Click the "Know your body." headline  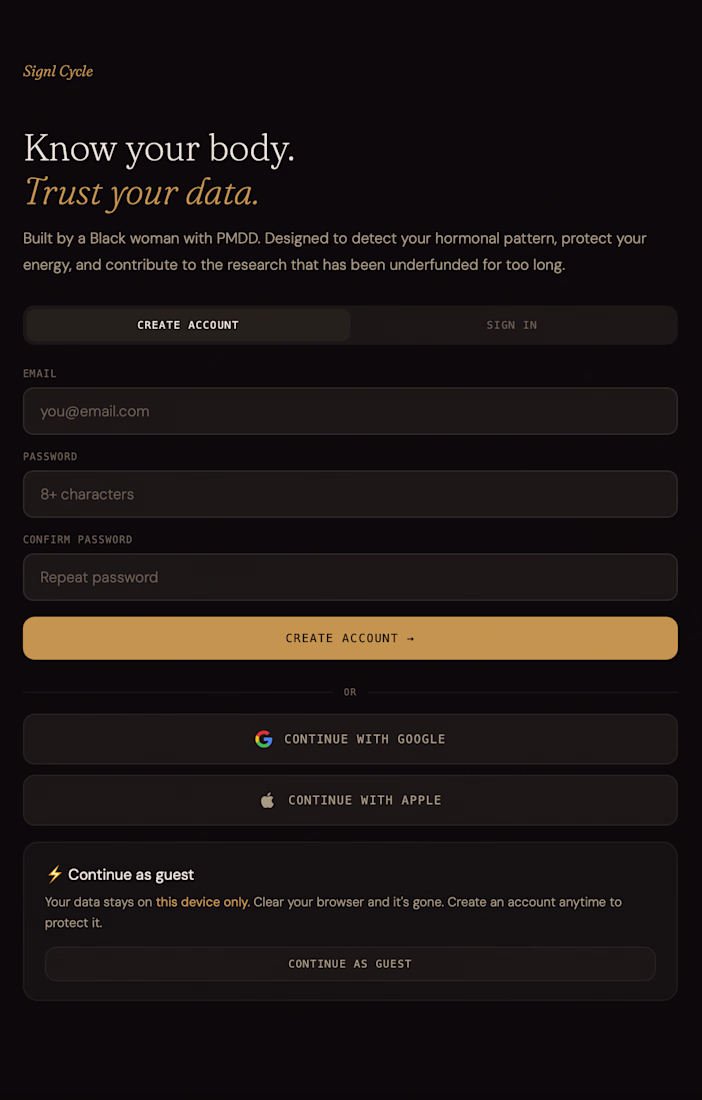click(x=159, y=149)
